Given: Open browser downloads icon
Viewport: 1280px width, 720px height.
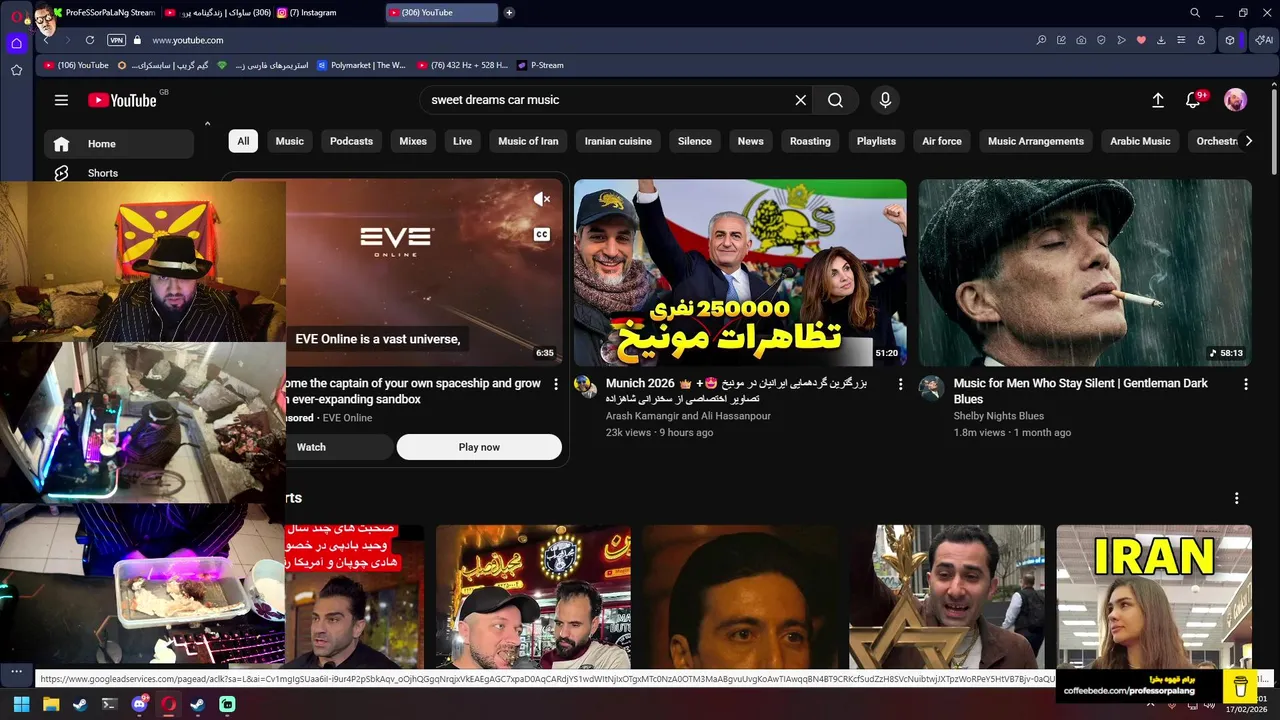Looking at the screenshot, I should coord(1161,40).
